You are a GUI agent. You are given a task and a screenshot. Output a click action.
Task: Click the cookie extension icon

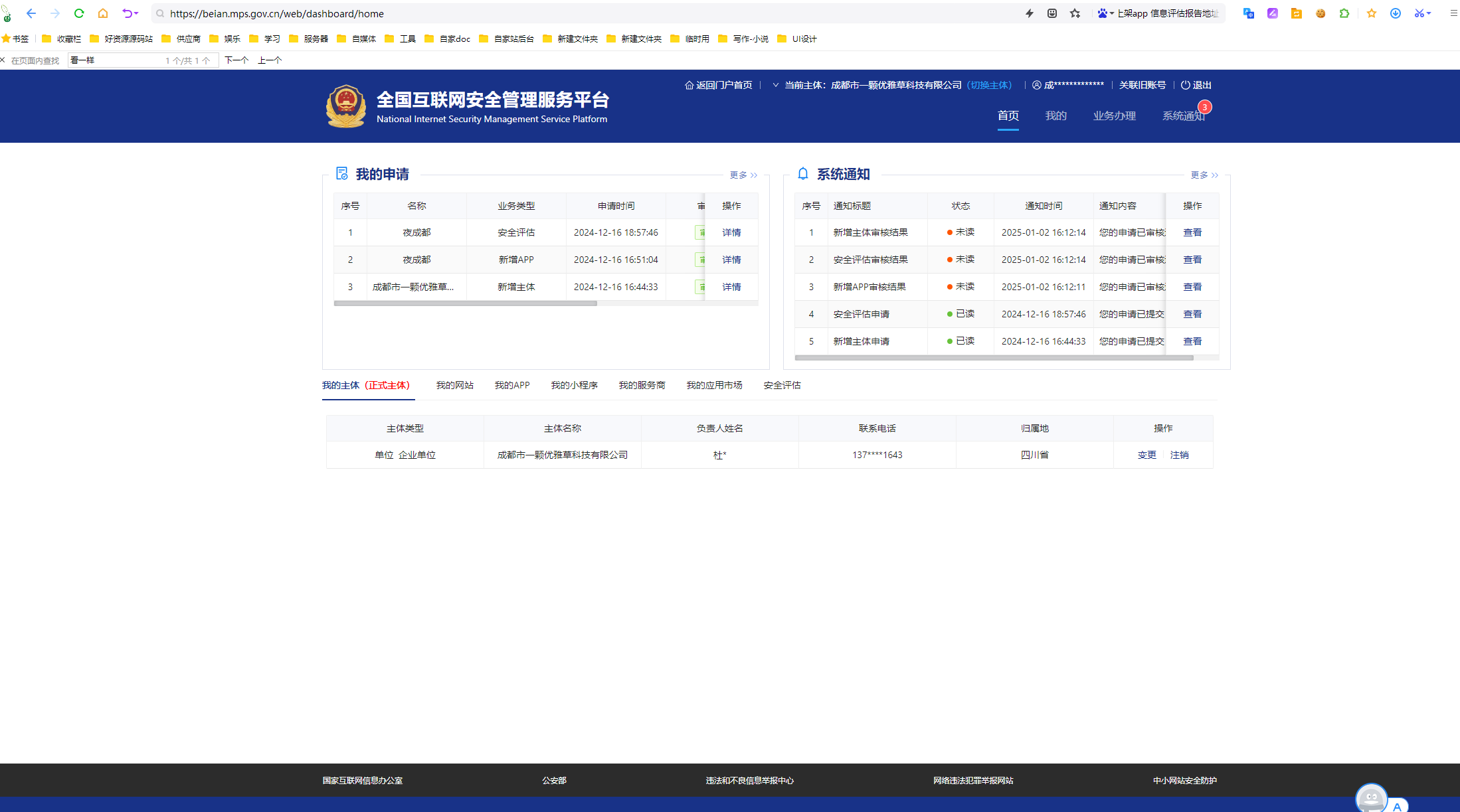click(x=1321, y=13)
